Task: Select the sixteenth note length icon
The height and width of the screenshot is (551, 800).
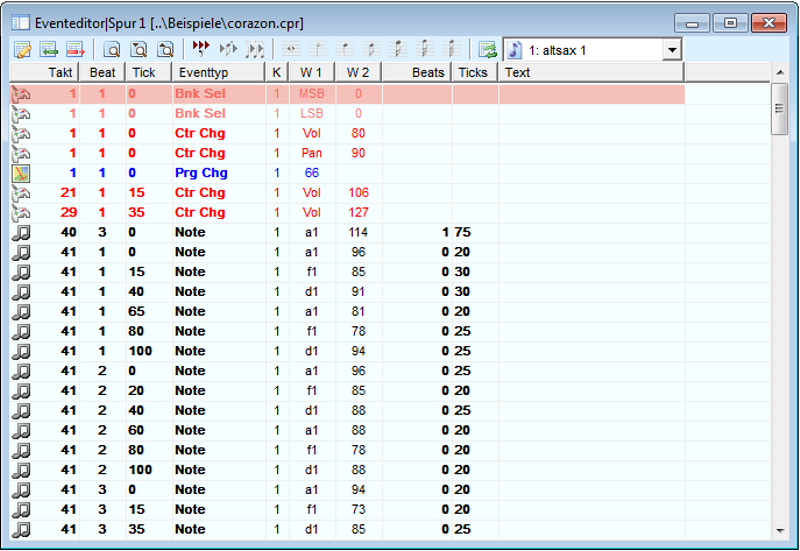Action: click(398, 49)
